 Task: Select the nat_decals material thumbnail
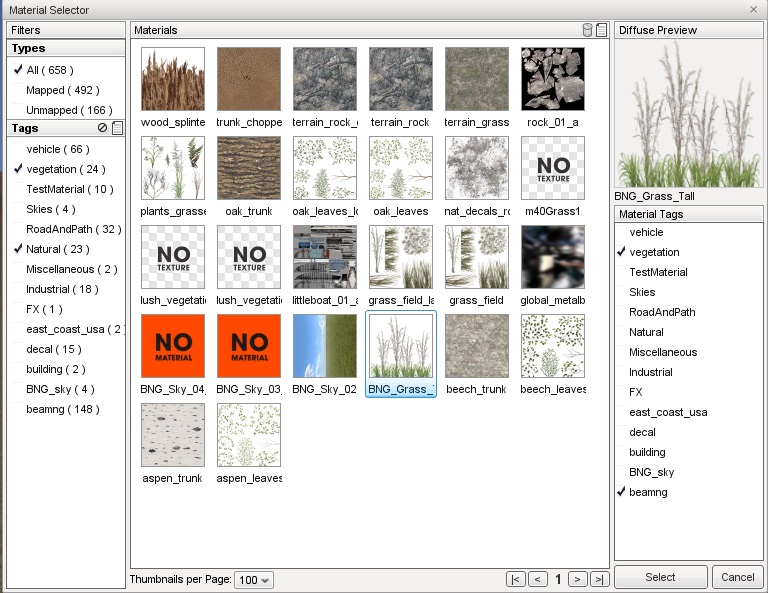click(477, 168)
